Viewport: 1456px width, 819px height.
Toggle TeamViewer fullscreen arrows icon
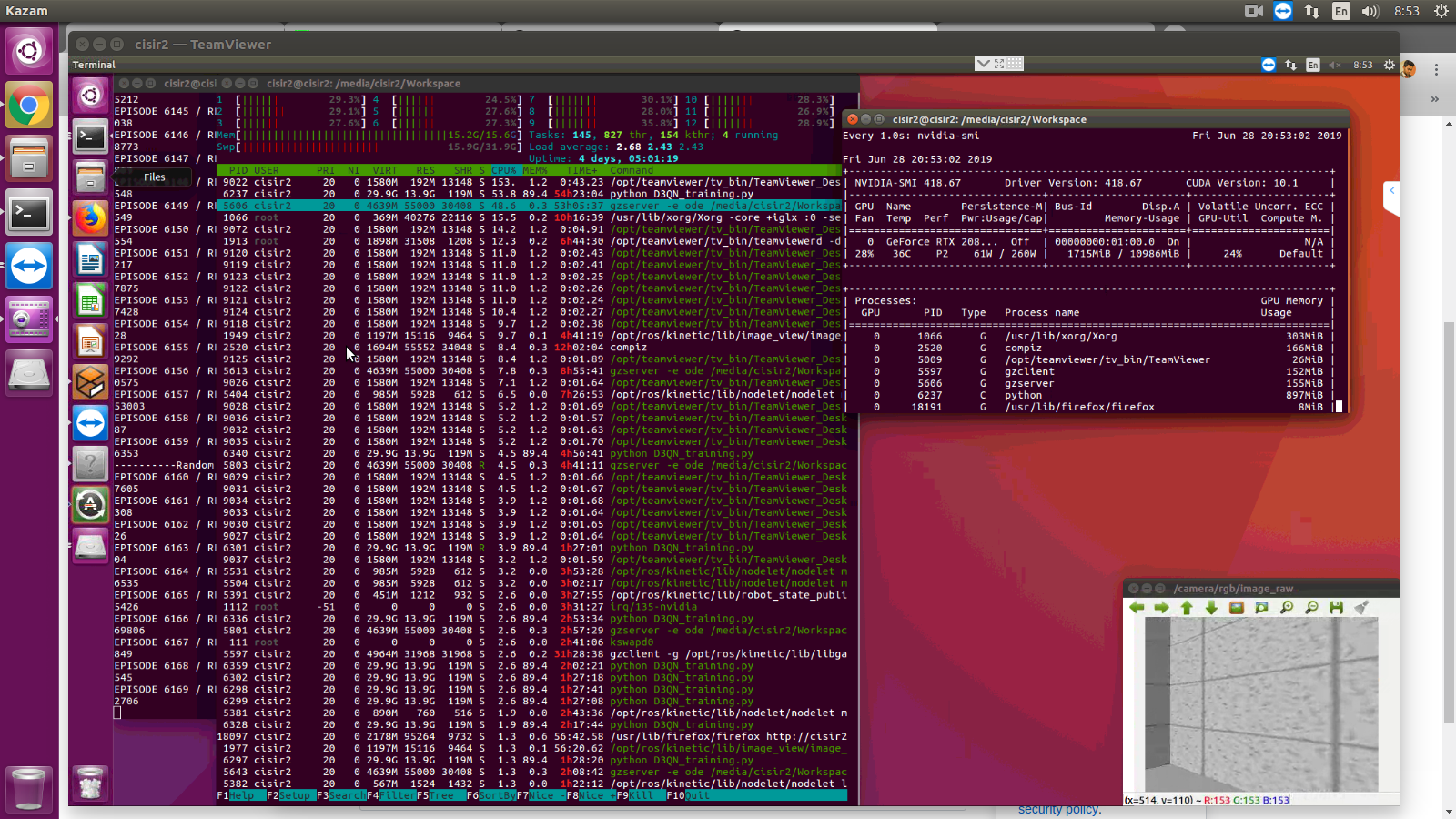point(999,64)
